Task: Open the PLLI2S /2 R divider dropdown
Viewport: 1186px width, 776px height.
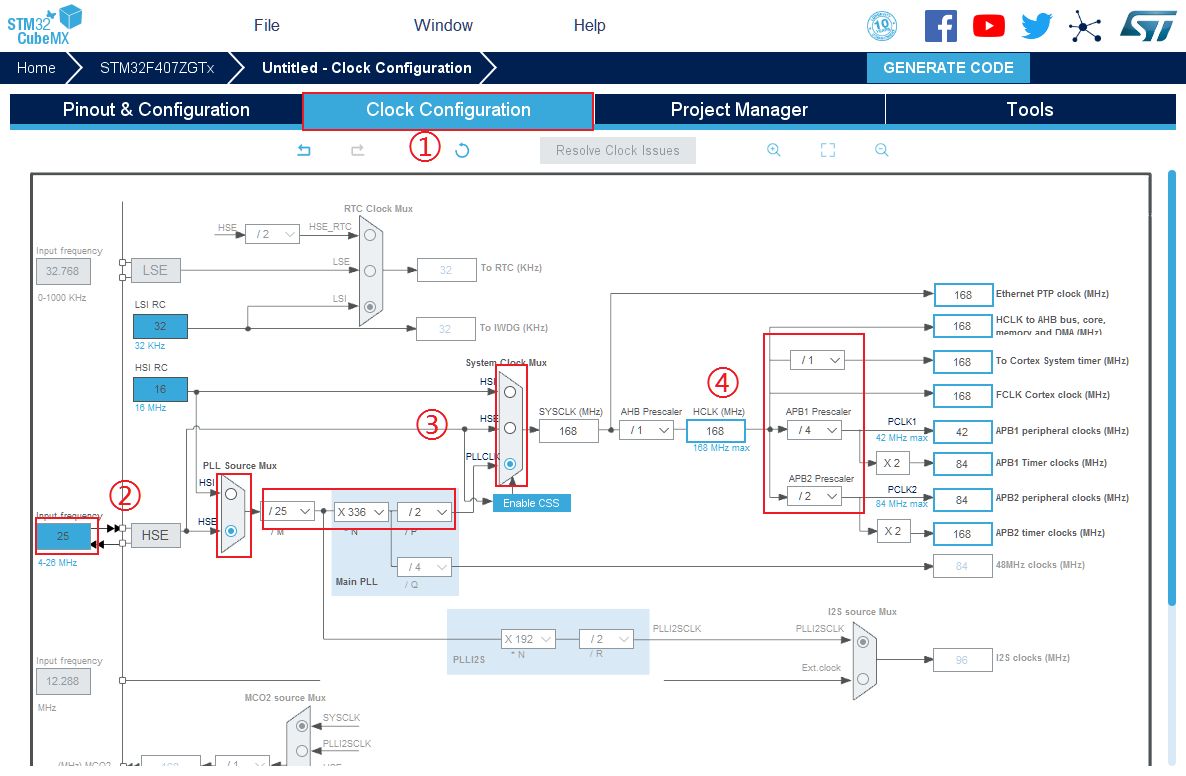Action: [x=607, y=639]
